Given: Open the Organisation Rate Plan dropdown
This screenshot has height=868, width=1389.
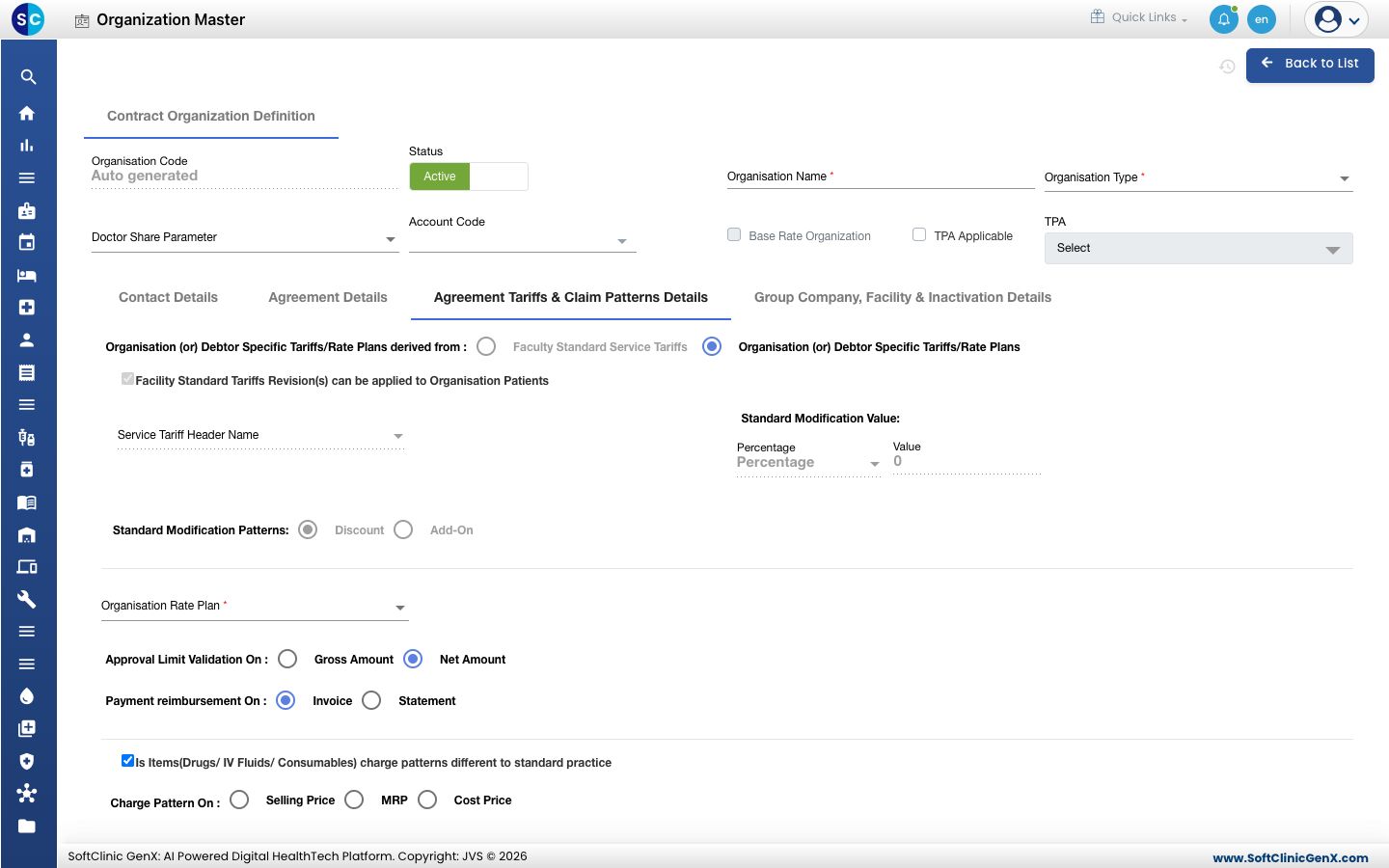Looking at the screenshot, I should point(255,606).
